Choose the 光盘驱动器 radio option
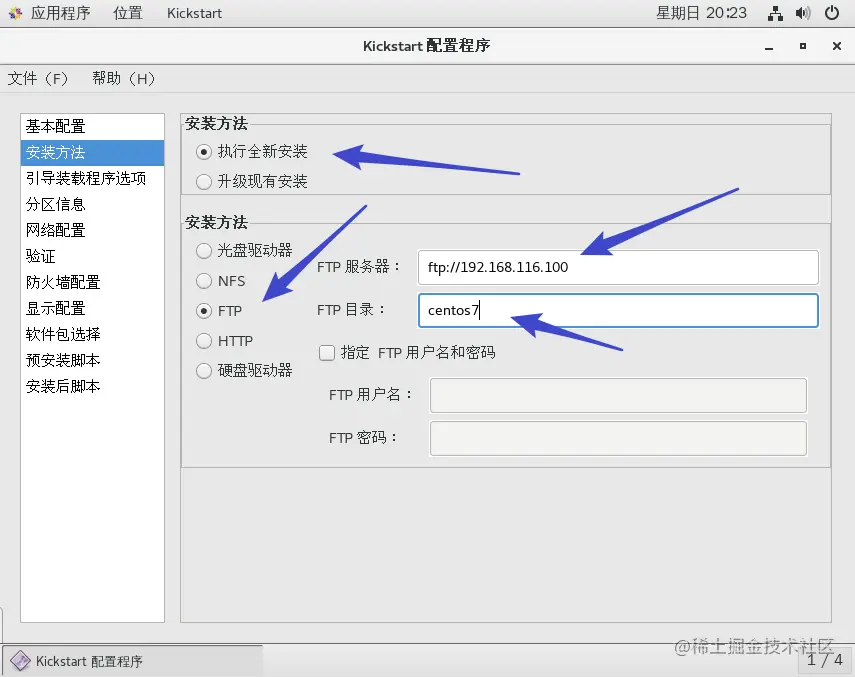The width and height of the screenshot is (855, 677). (204, 251)
